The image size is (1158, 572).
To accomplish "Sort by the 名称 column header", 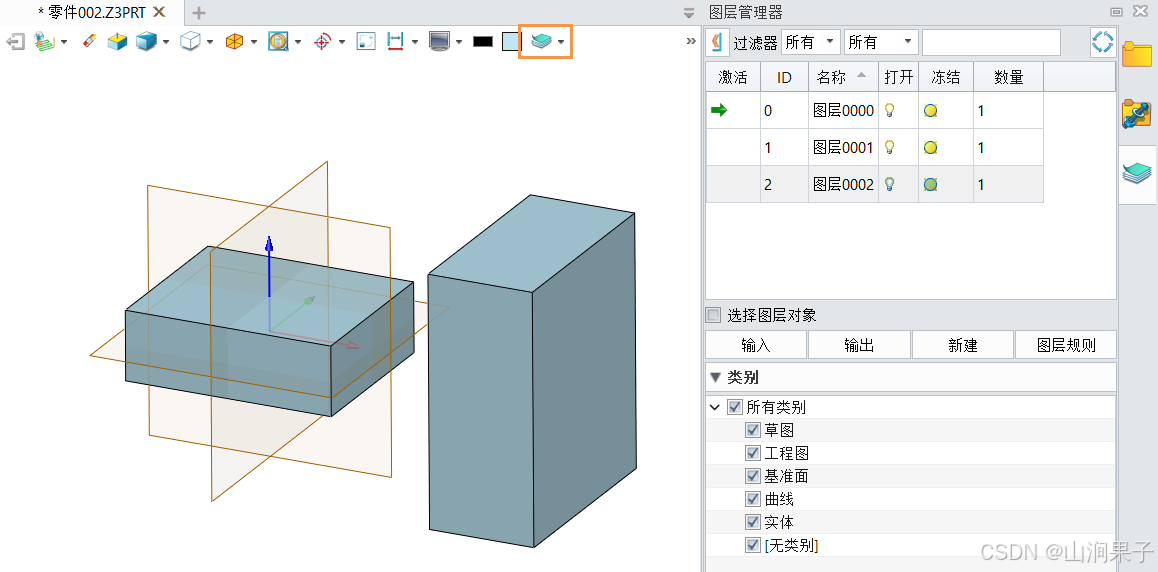I will [843, 77].
